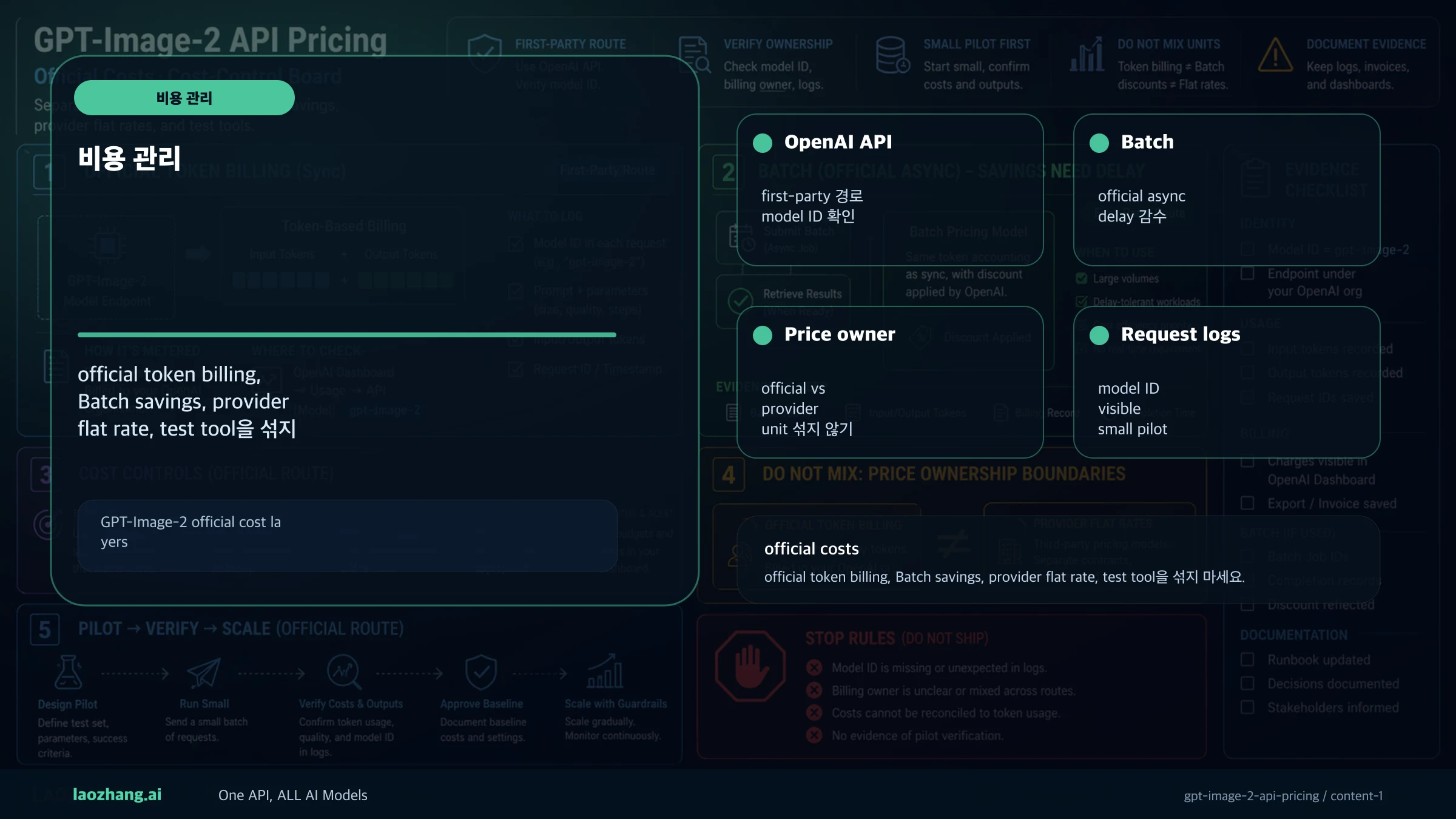
Task: Click the 'STOP RULES (DO NOT SHIP)' heading
Action: coord(897,638)
